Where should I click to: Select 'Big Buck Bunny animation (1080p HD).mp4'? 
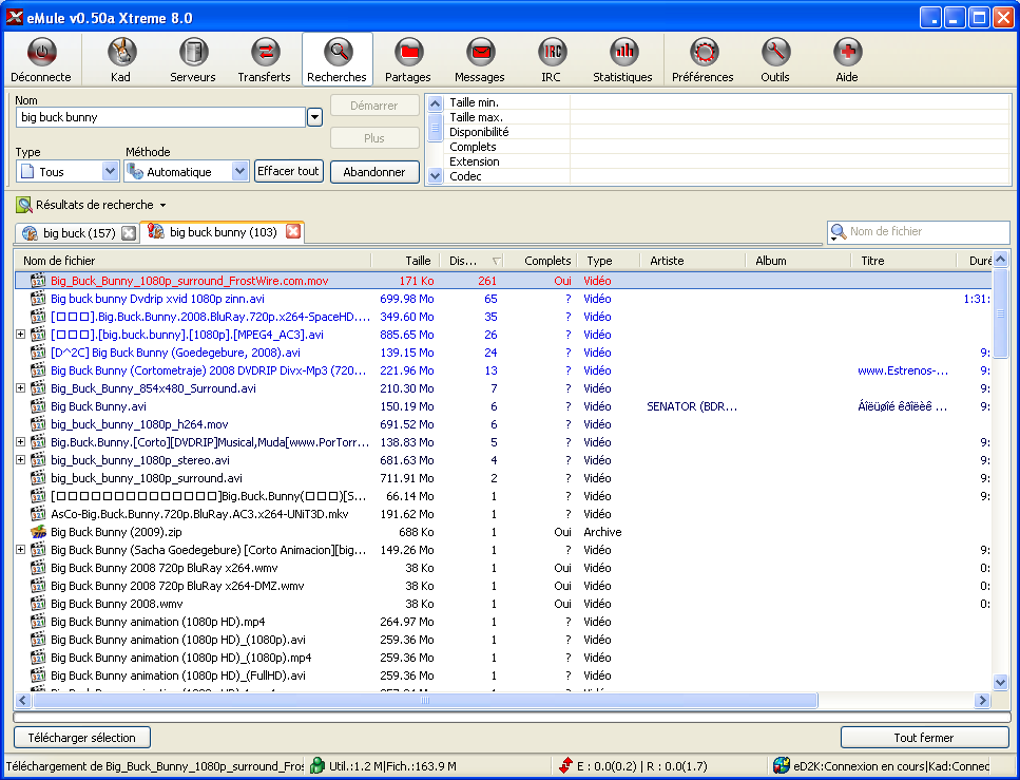[x=502, y=622]
